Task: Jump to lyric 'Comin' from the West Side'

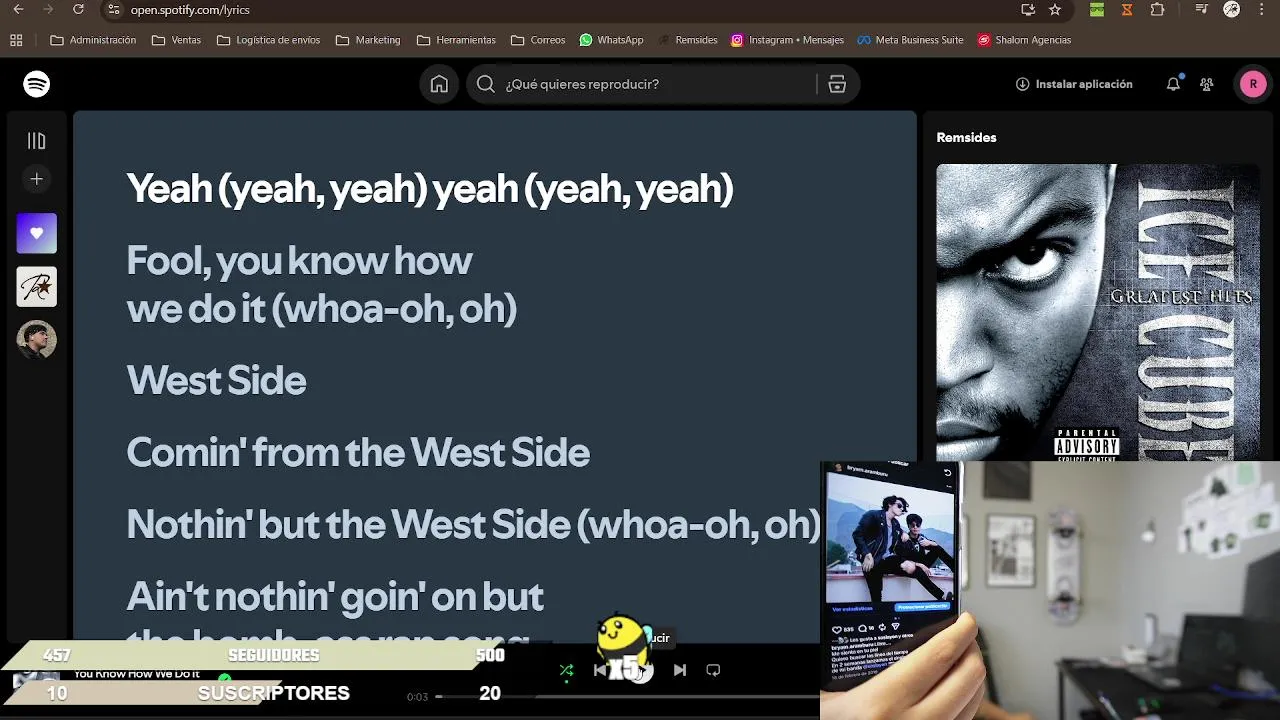Action: pyautogui.click(x=358, y=452)
